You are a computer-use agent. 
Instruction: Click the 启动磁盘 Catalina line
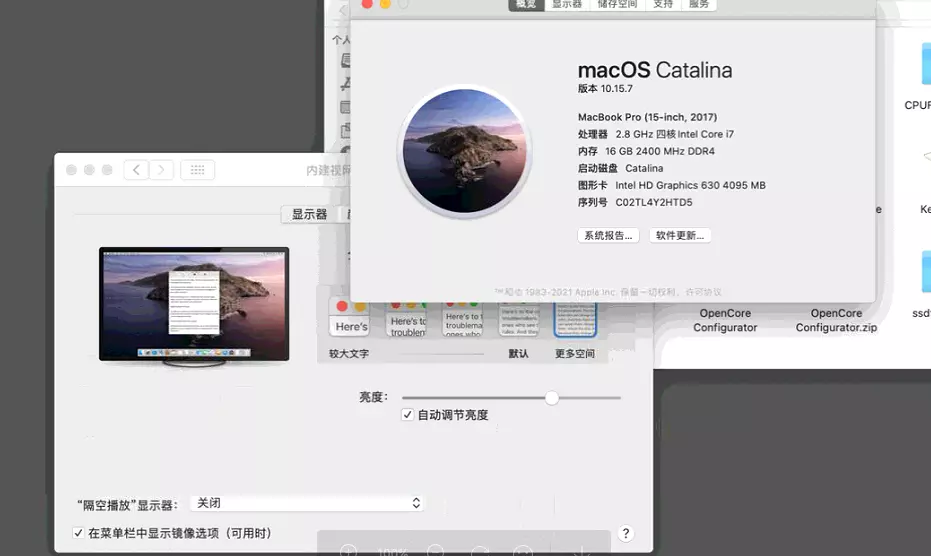click(x=620, y=168)
